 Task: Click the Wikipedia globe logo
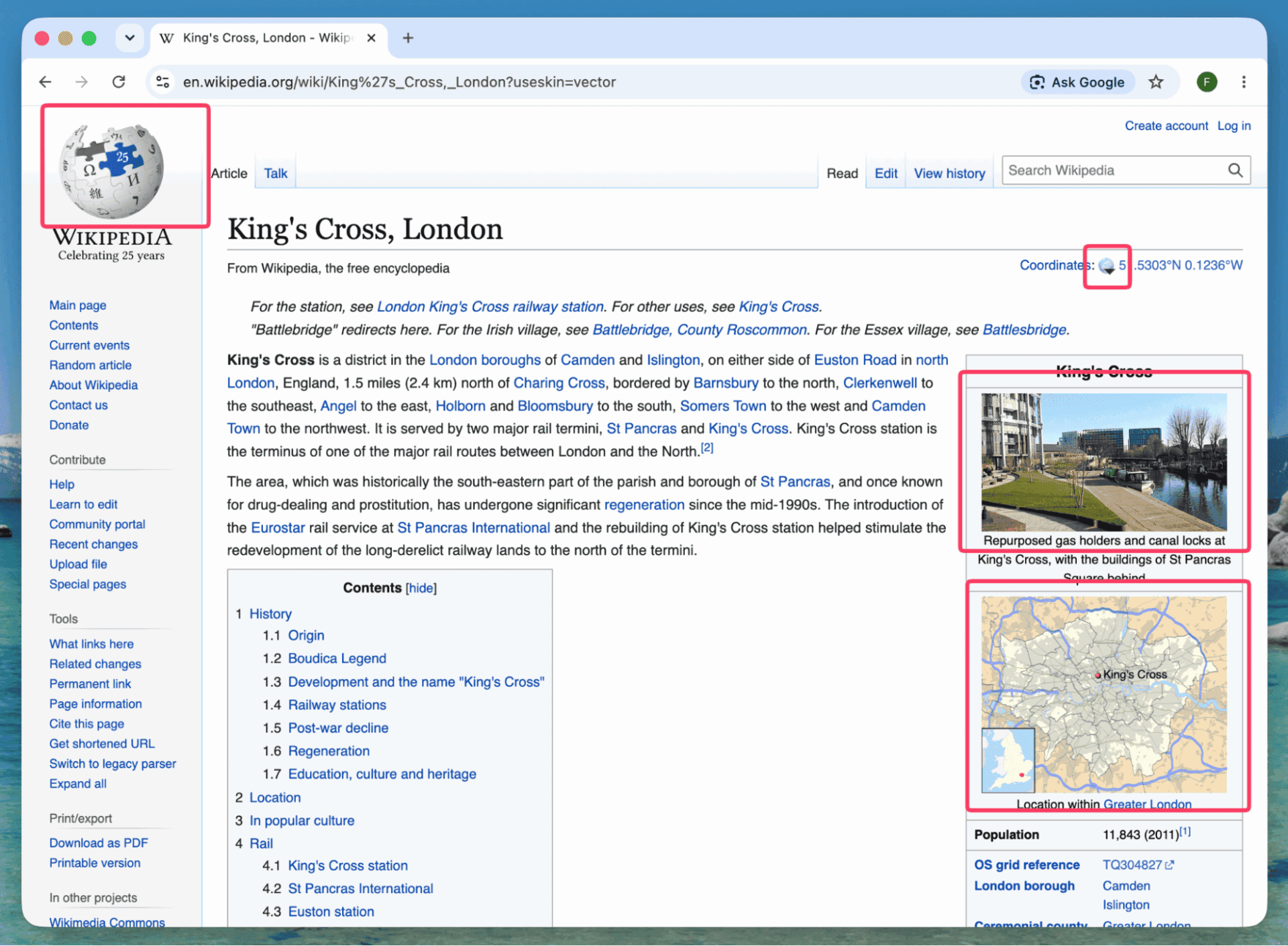click(x=111, y=171)
